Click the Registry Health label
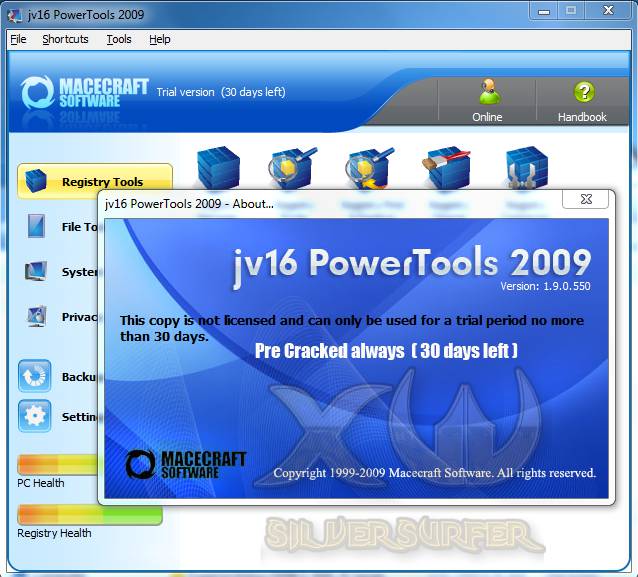This screenshot has width=638, height=577. pos(54,533)
